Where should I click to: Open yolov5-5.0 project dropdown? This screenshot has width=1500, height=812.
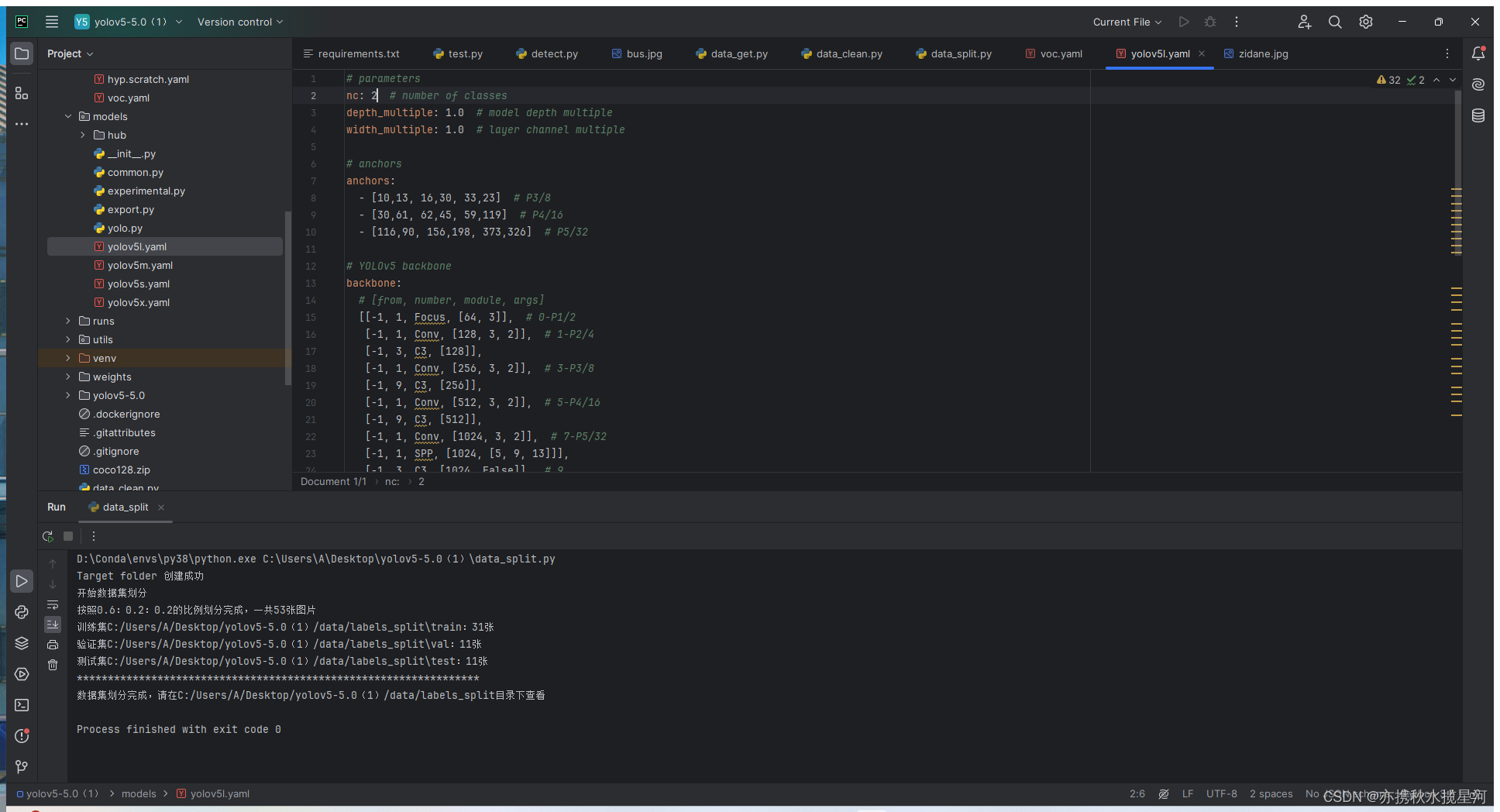(129, 22)
